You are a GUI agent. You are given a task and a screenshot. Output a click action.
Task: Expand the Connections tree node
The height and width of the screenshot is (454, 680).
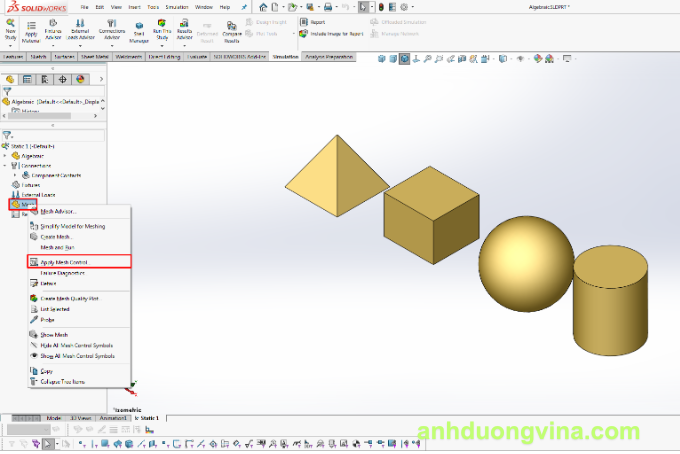(6, 165)
